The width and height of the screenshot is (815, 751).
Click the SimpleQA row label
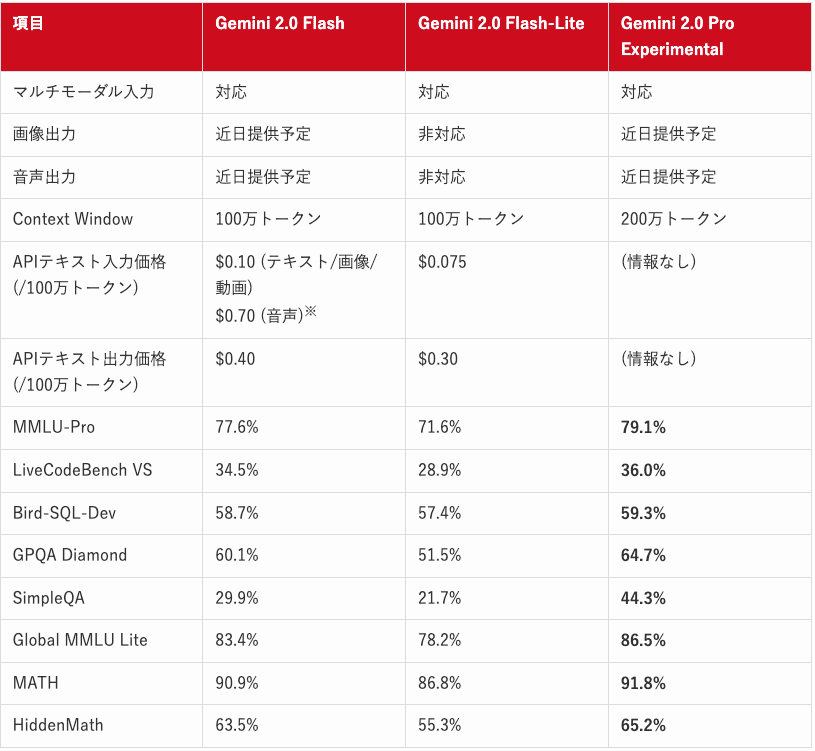[x=48, y=598]
